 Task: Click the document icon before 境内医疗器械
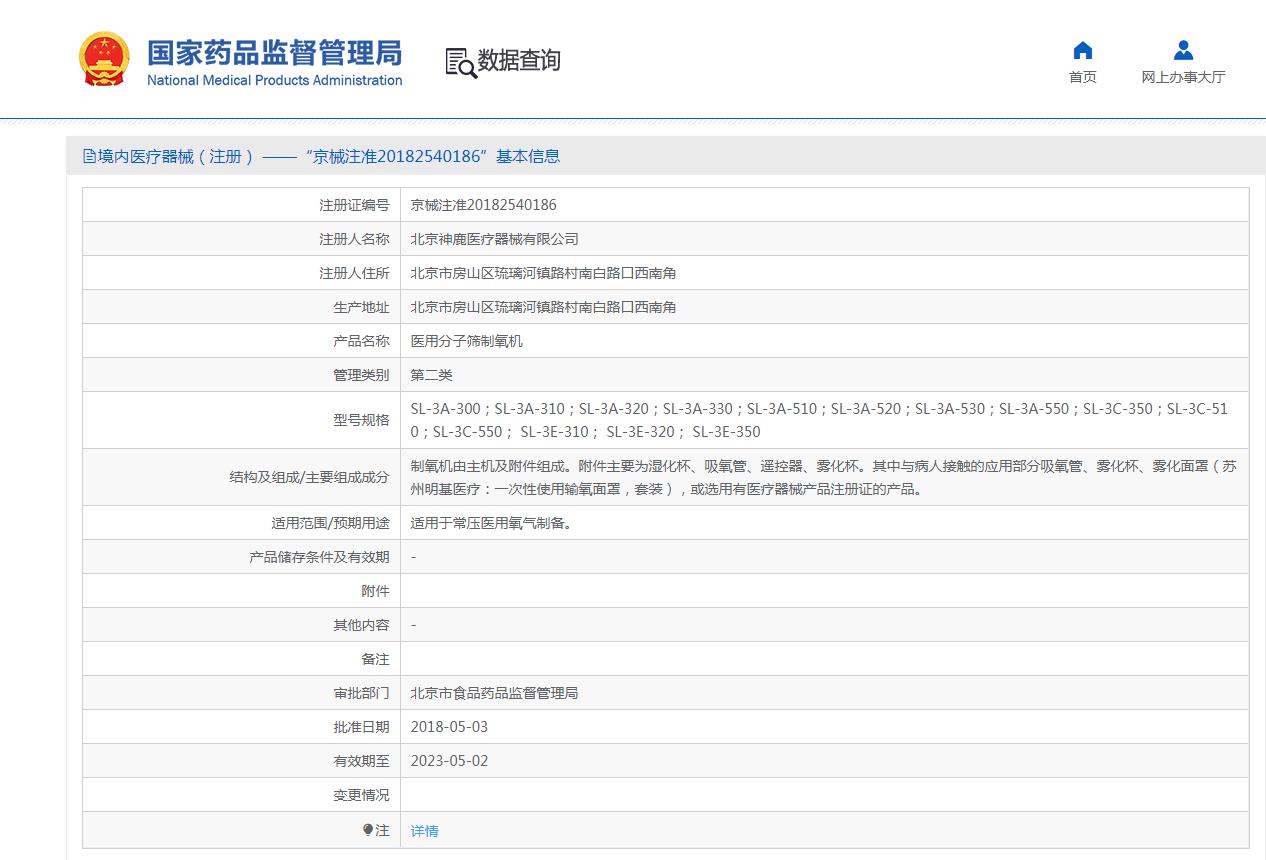click(89, 157)
